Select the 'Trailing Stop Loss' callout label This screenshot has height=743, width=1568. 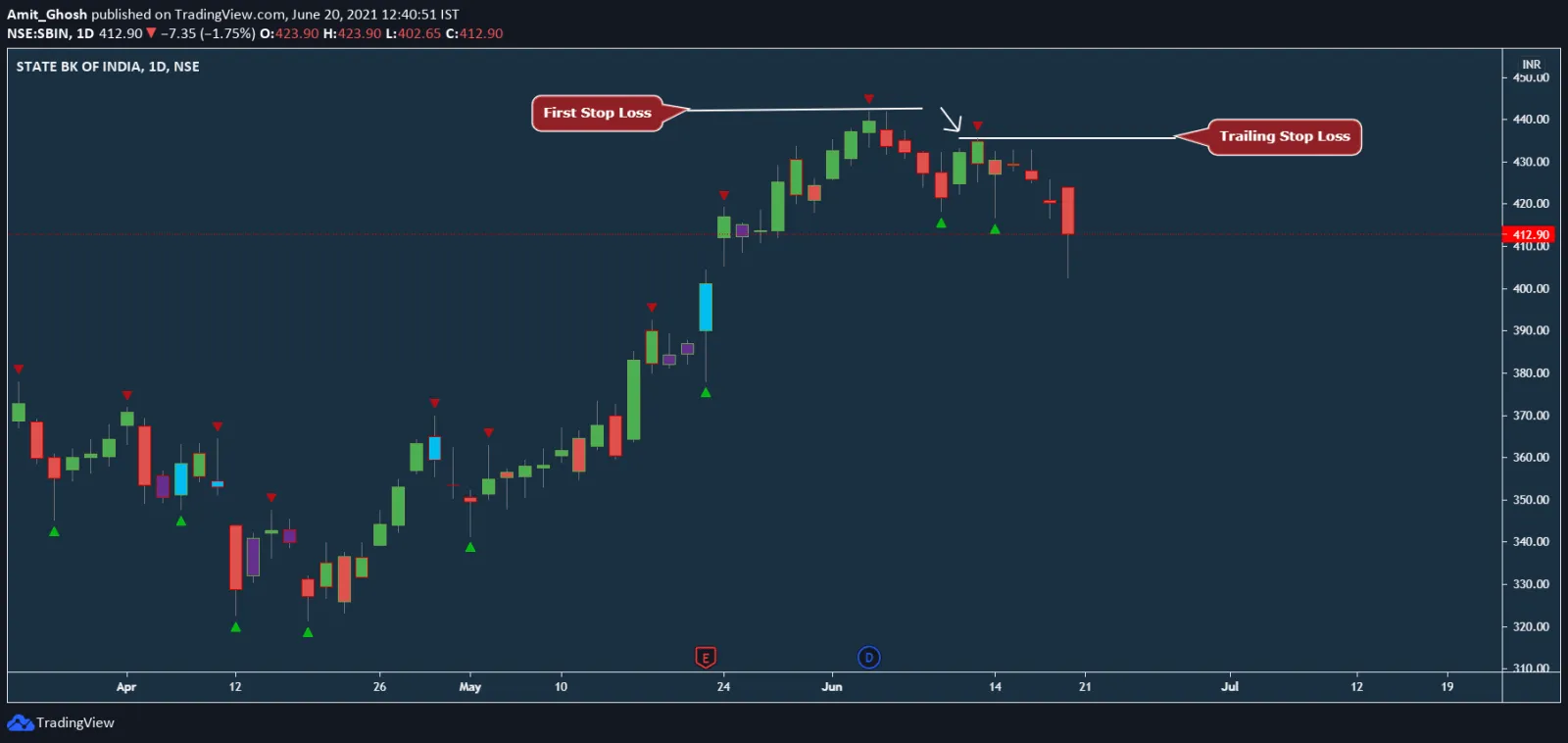point(1284,136)
